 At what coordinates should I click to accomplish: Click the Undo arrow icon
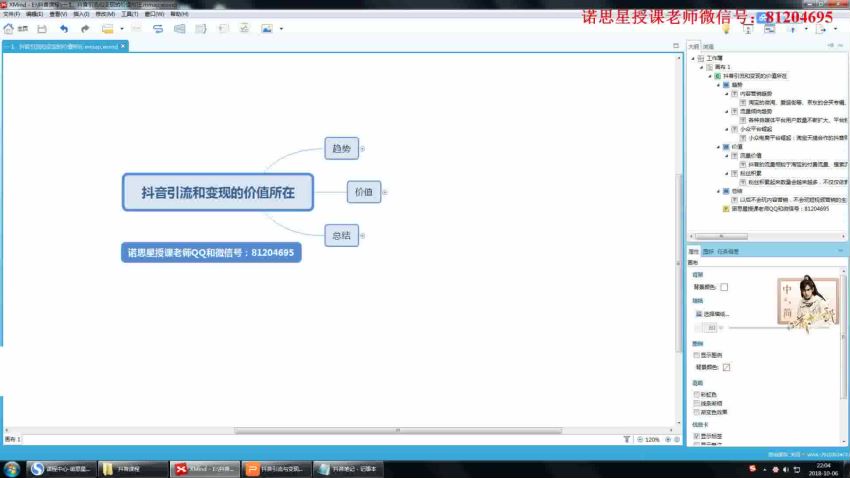[65, 29]
